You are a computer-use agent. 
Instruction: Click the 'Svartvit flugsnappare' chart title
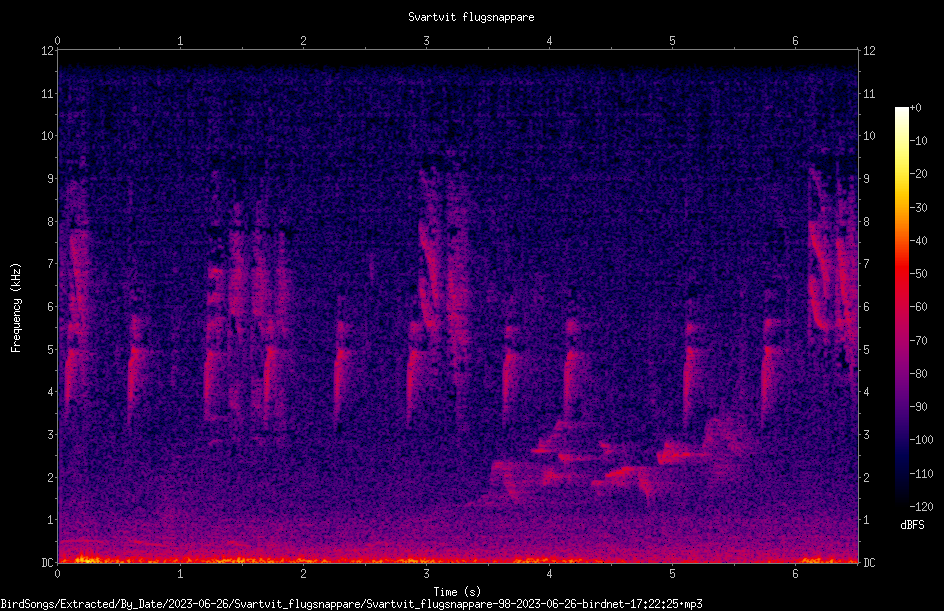[471, 17]
